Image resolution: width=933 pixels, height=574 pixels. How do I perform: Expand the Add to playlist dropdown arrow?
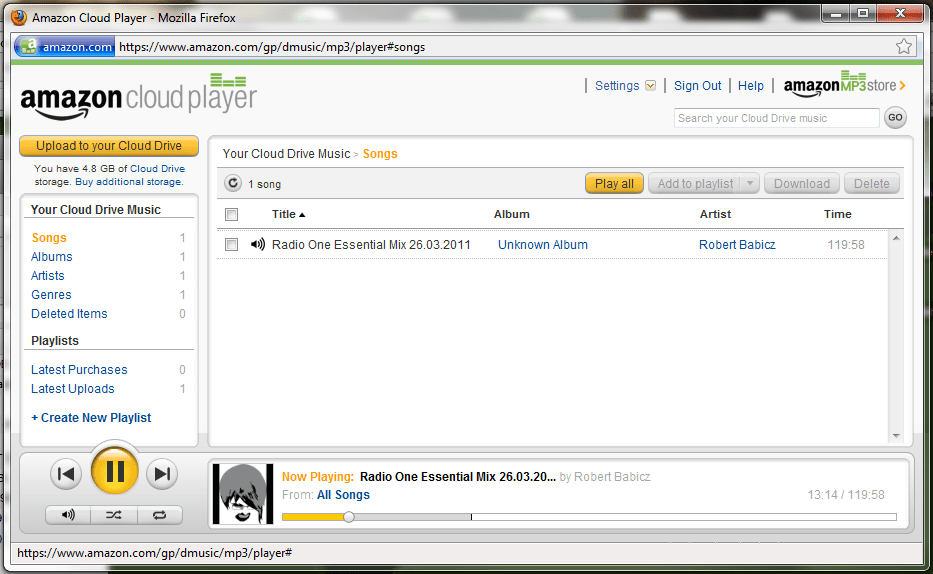click(750, 184)
